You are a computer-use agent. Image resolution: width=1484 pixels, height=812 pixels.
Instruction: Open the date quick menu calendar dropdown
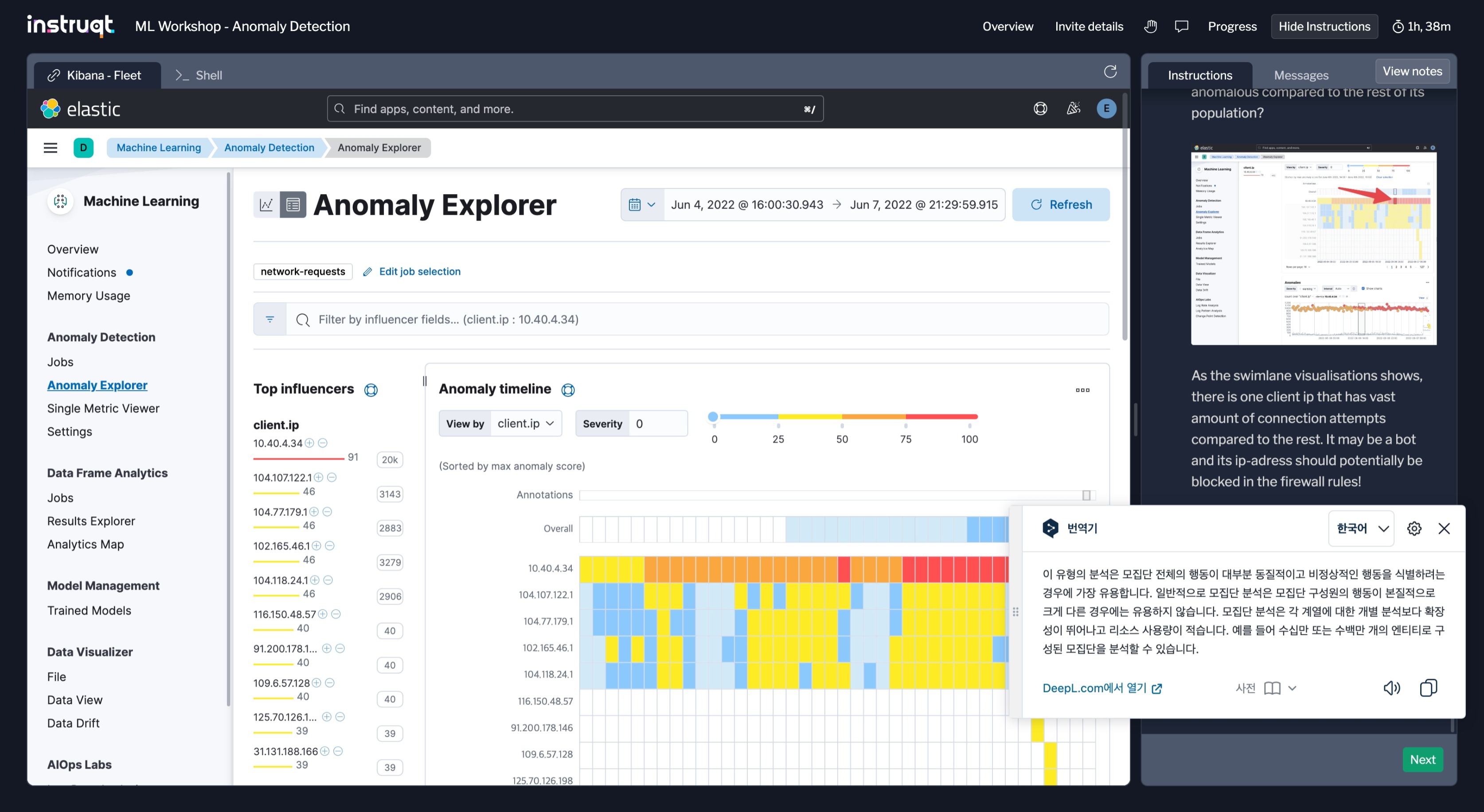click(642, 204)
